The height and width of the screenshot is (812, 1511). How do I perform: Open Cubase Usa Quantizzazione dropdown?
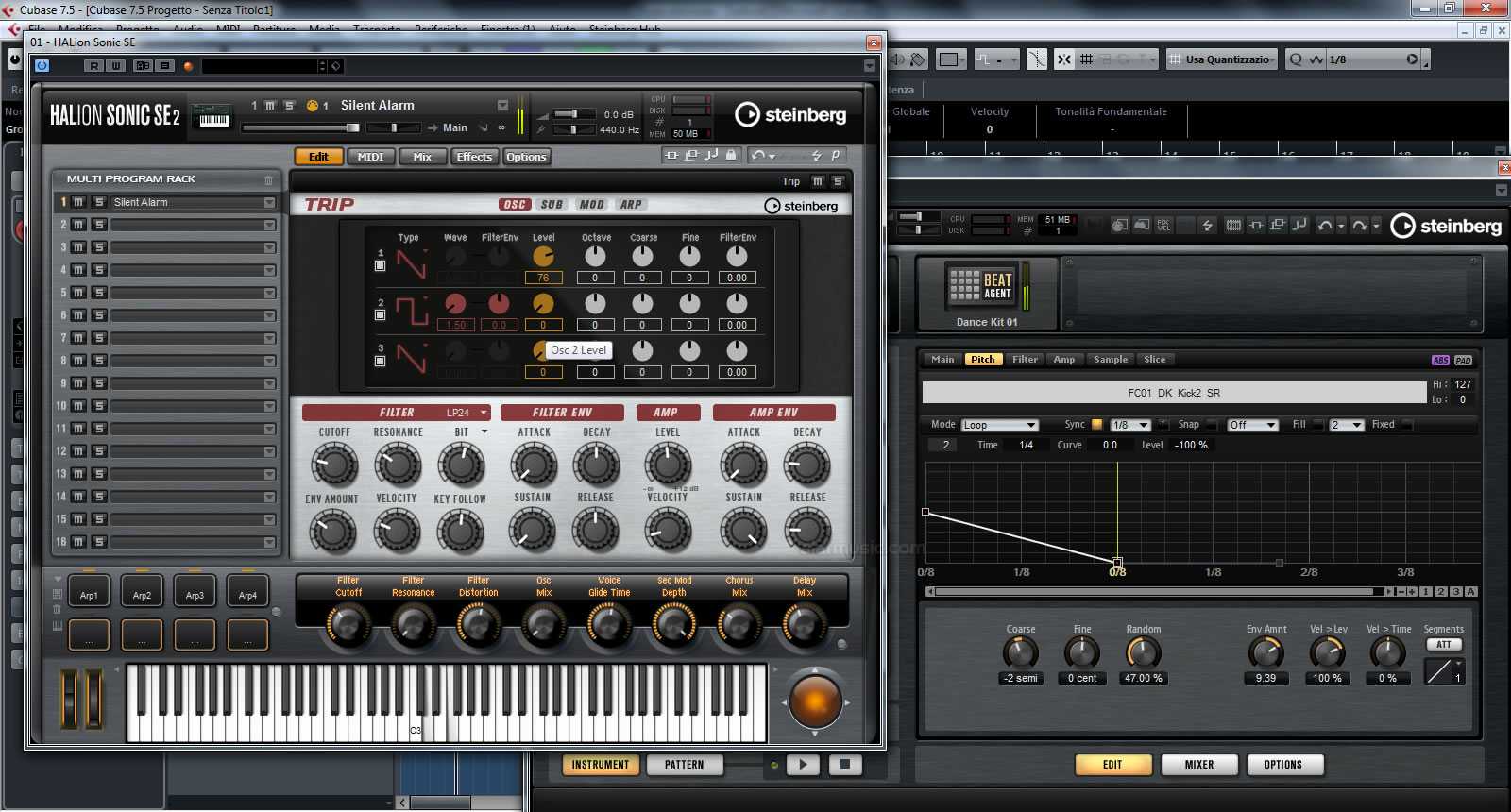1222,59
